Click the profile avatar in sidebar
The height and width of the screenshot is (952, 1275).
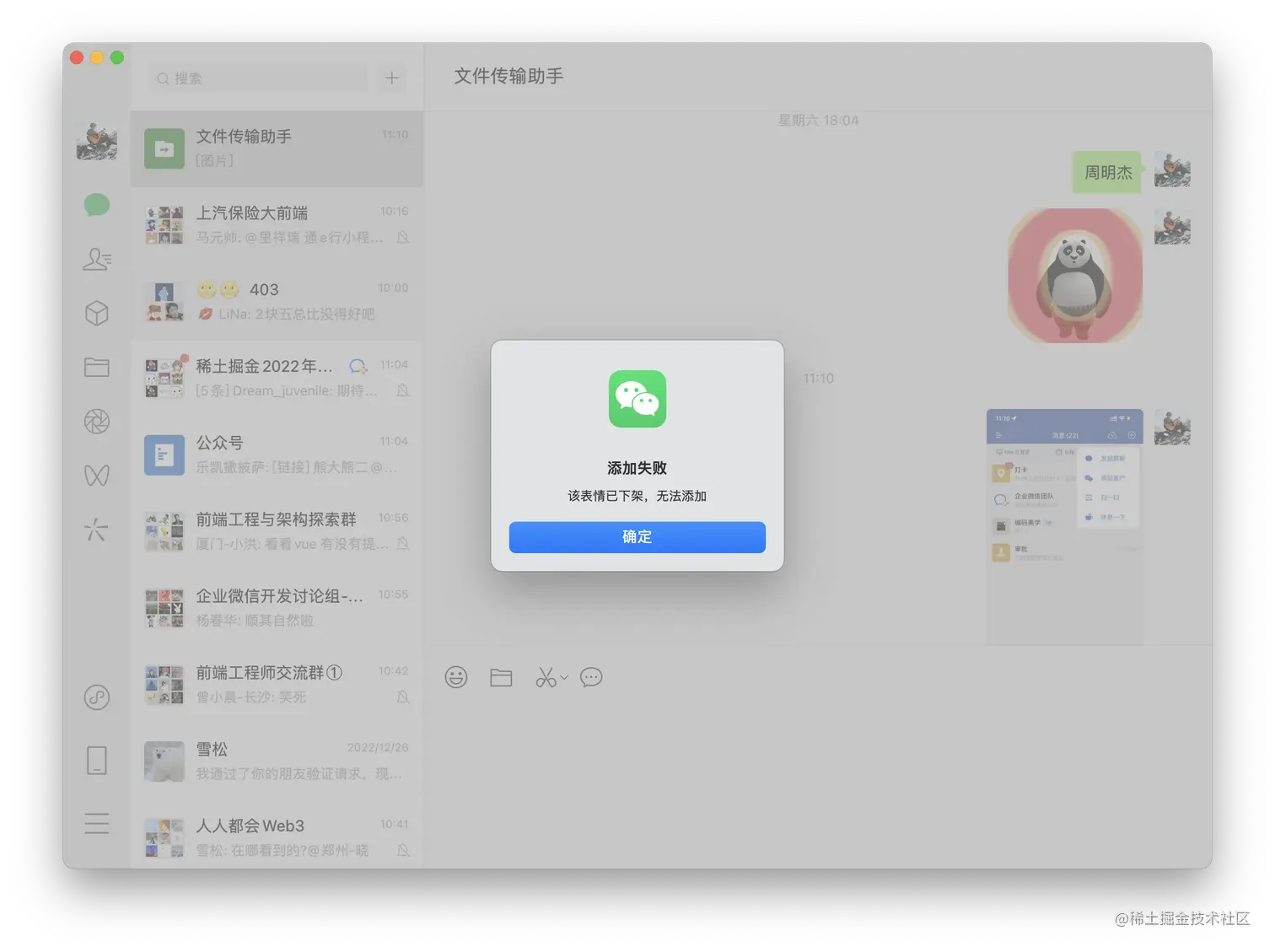click(97, 141)
